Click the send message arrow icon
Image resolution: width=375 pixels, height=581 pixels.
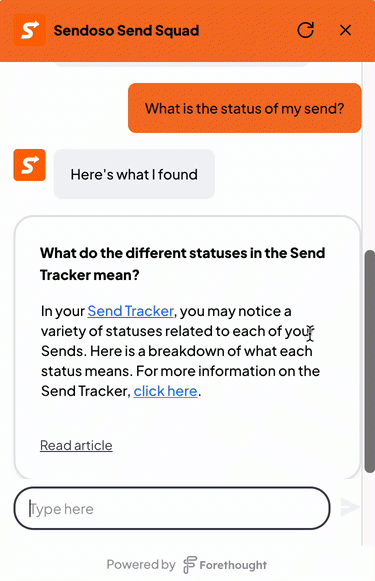pos(350,507)
